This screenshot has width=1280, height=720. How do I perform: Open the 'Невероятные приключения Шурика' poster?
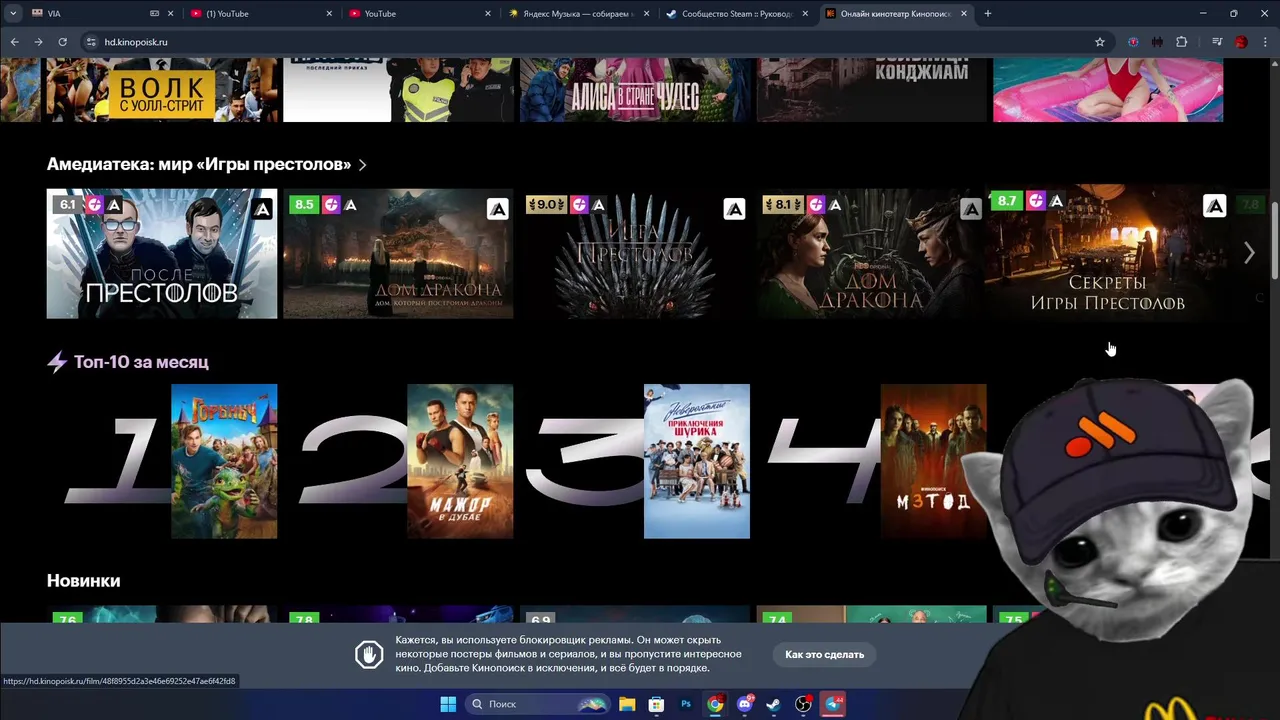pyautogui.click(x=697, y=461)
